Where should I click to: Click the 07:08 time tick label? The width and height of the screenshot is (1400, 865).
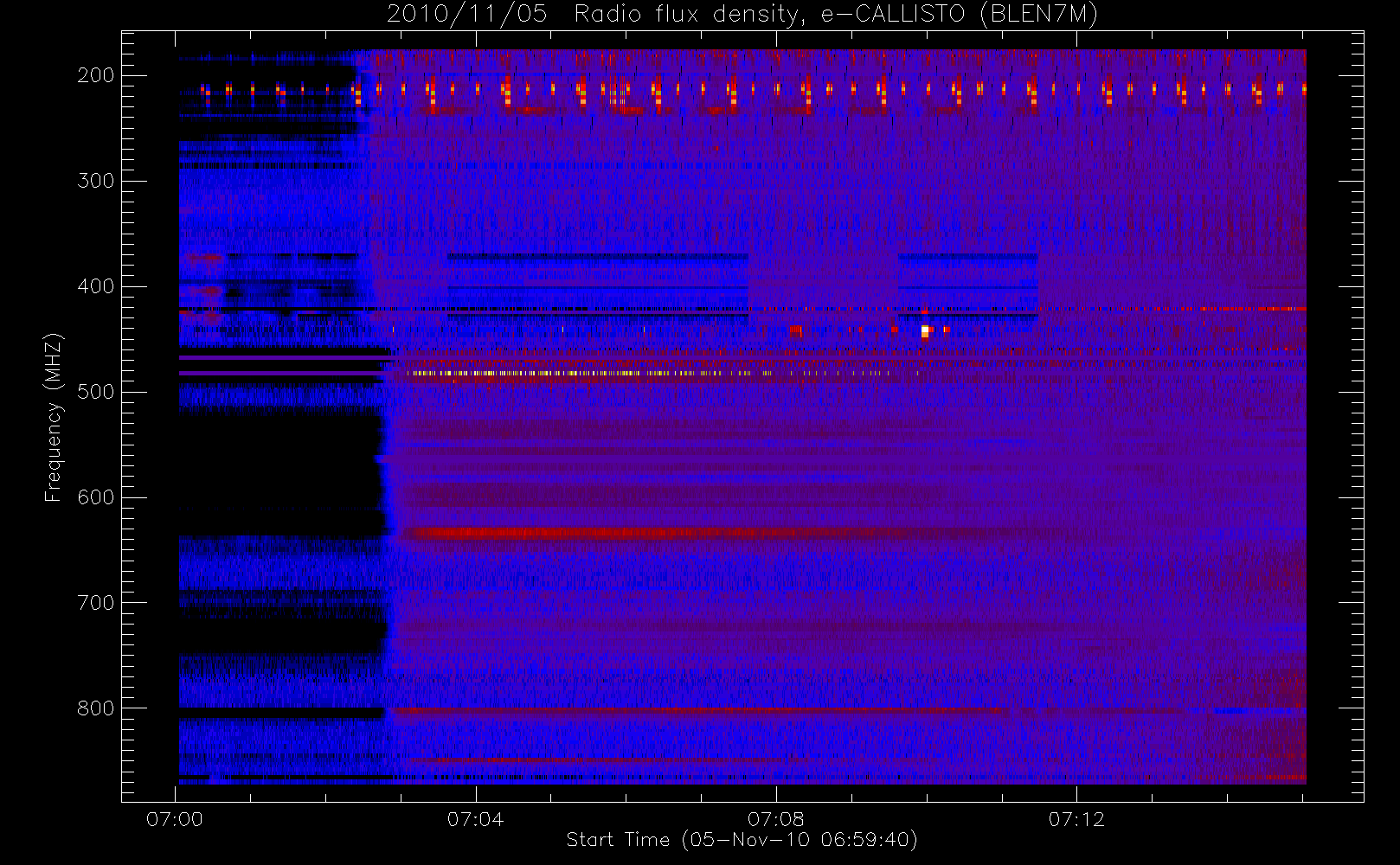(776, 819)
